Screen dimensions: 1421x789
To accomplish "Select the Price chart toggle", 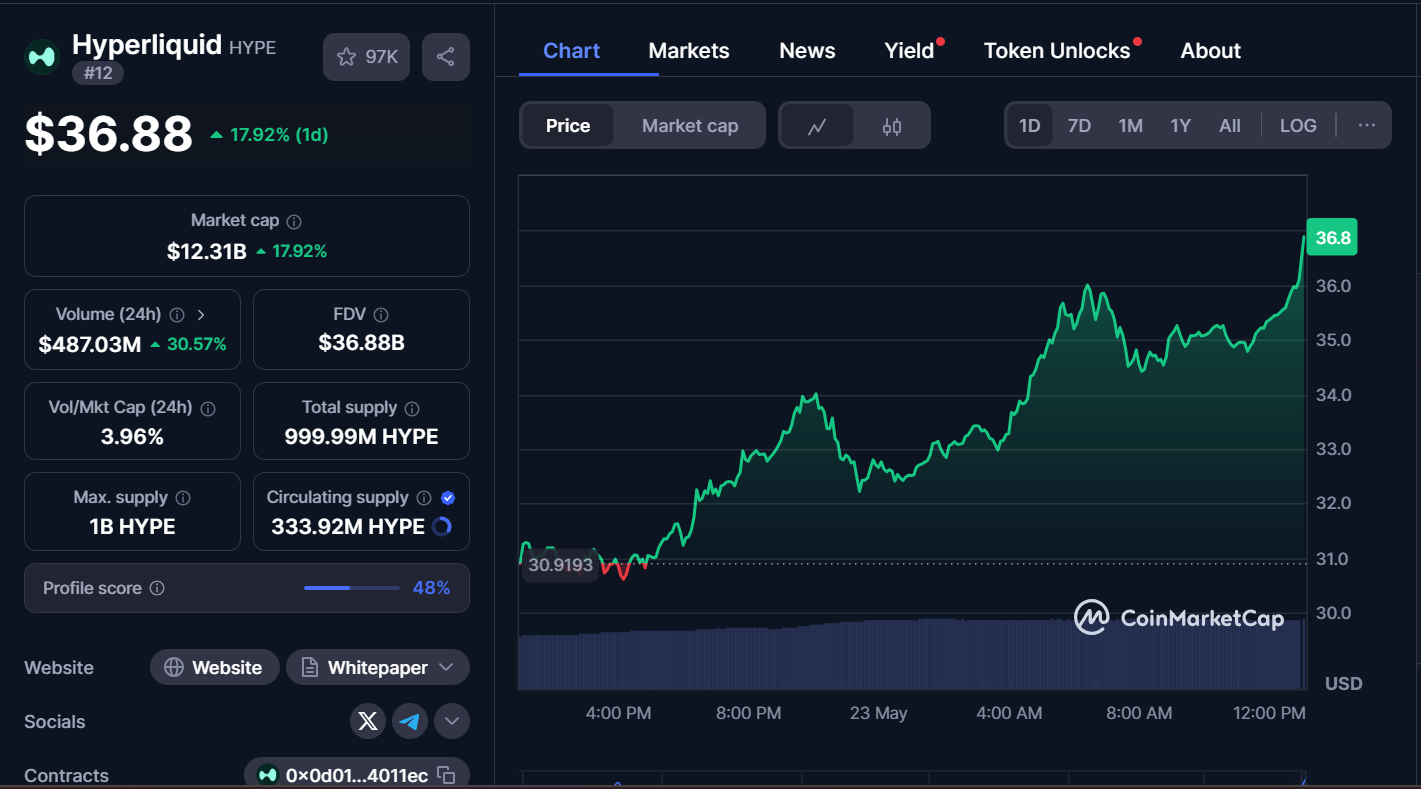I will pos(568,125).
